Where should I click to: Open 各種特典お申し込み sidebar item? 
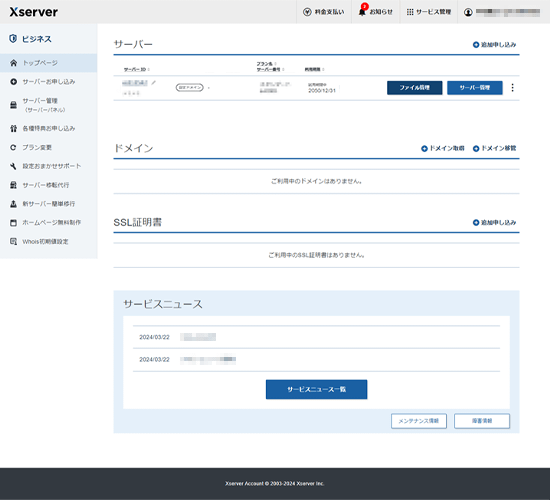click(48, 128)
